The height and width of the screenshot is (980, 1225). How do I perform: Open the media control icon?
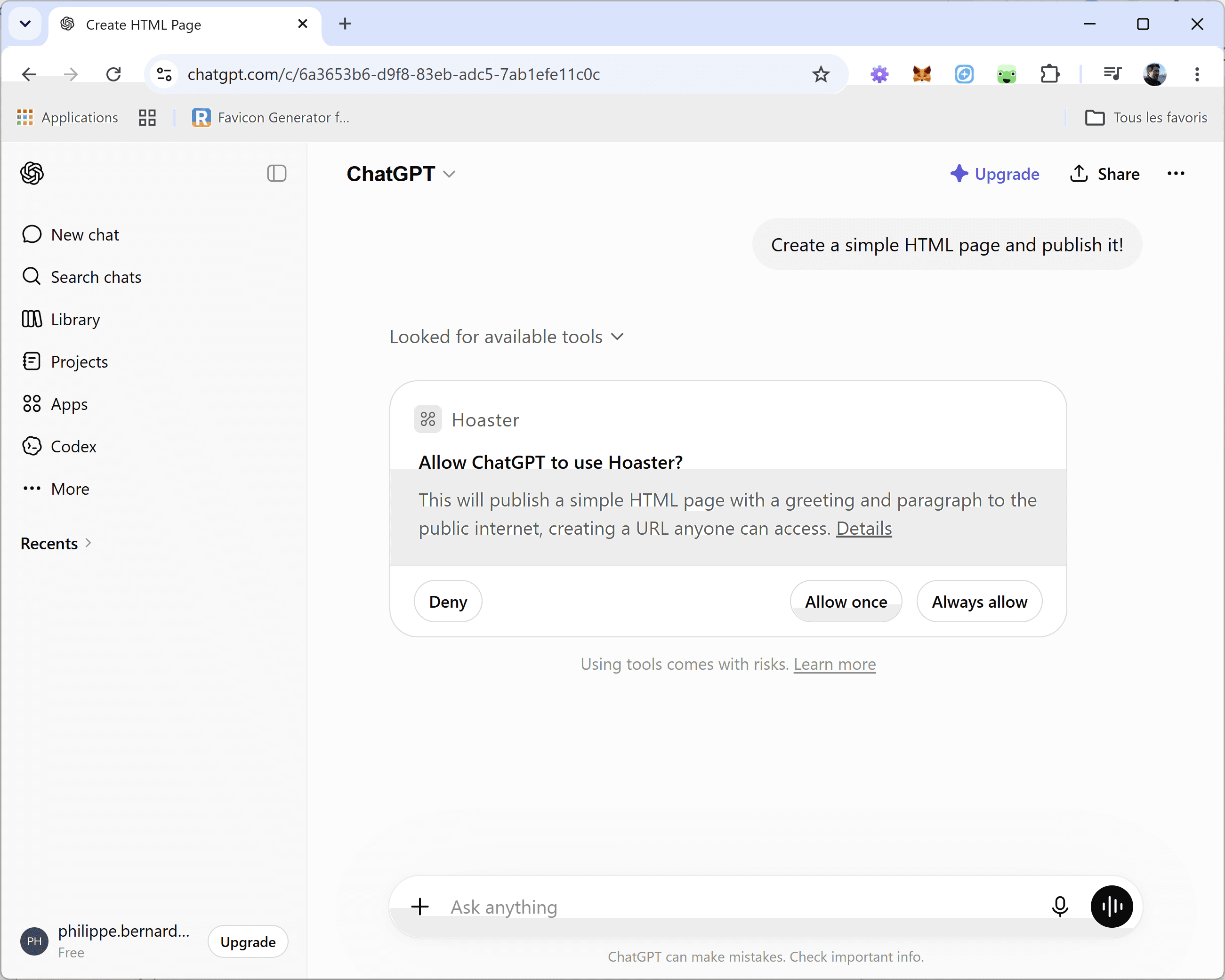coord(1112,74)
